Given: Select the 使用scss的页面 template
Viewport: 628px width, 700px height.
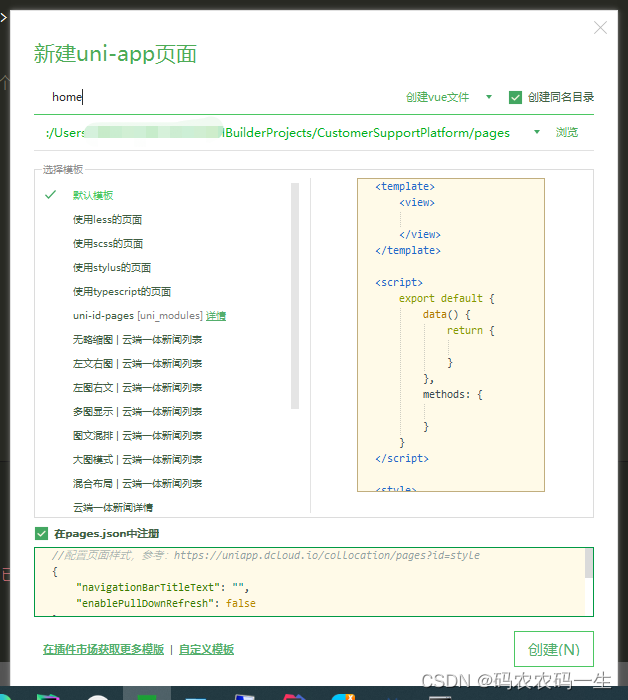Looking at the screenshot, I should click(x=108, y=243).
